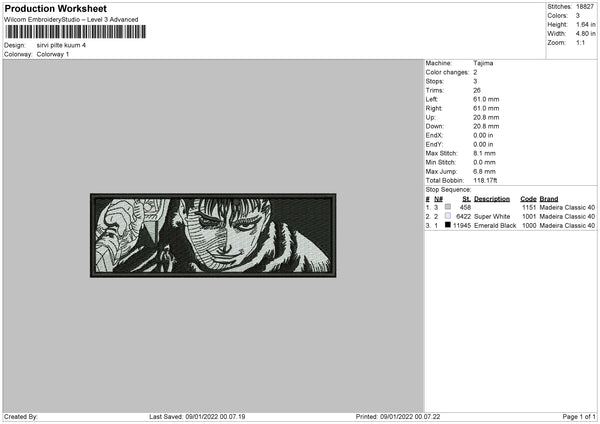Click the Code column header
Viewport: 600px width, 424px height.
[528, 199]
